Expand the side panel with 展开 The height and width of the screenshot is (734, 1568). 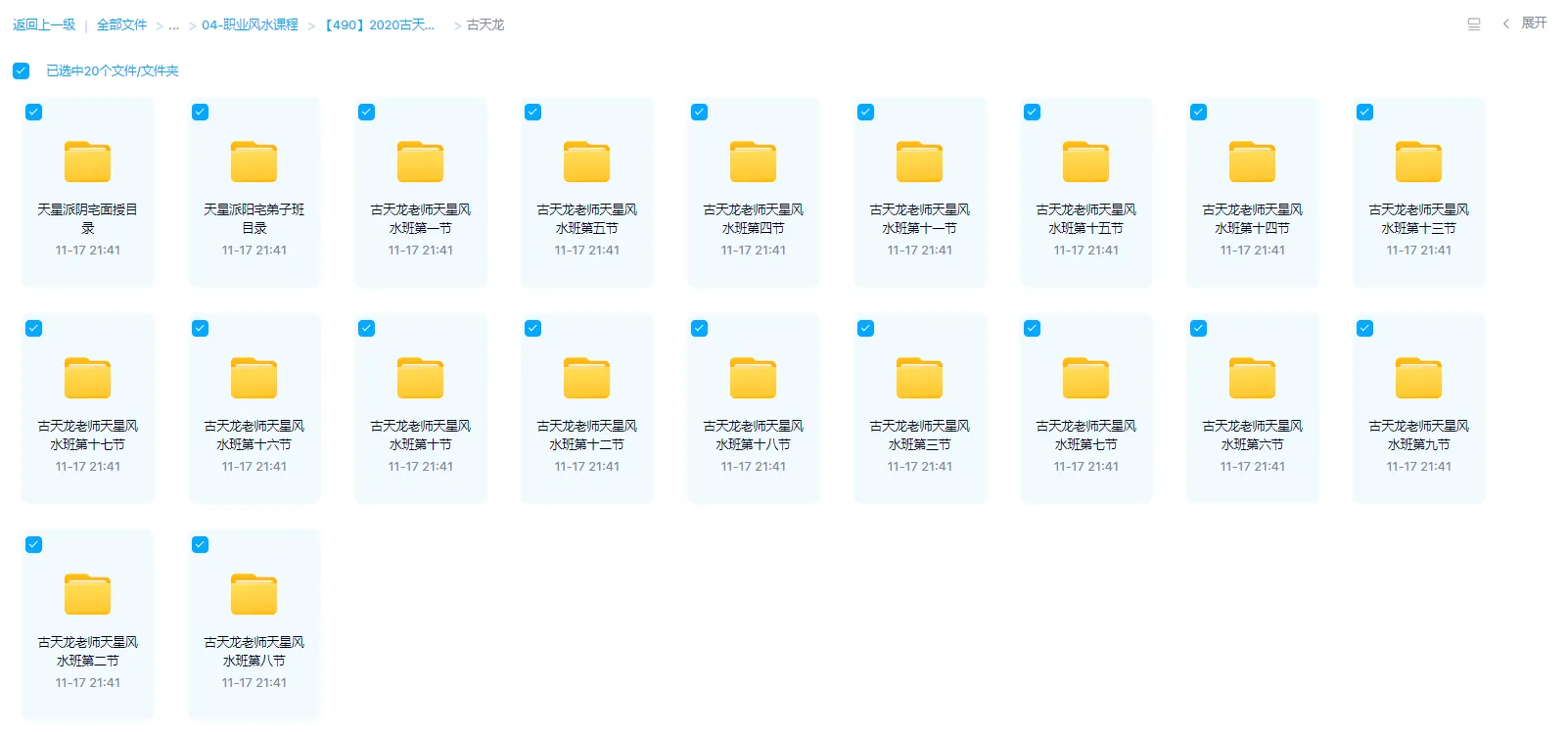pos(1525,23)
